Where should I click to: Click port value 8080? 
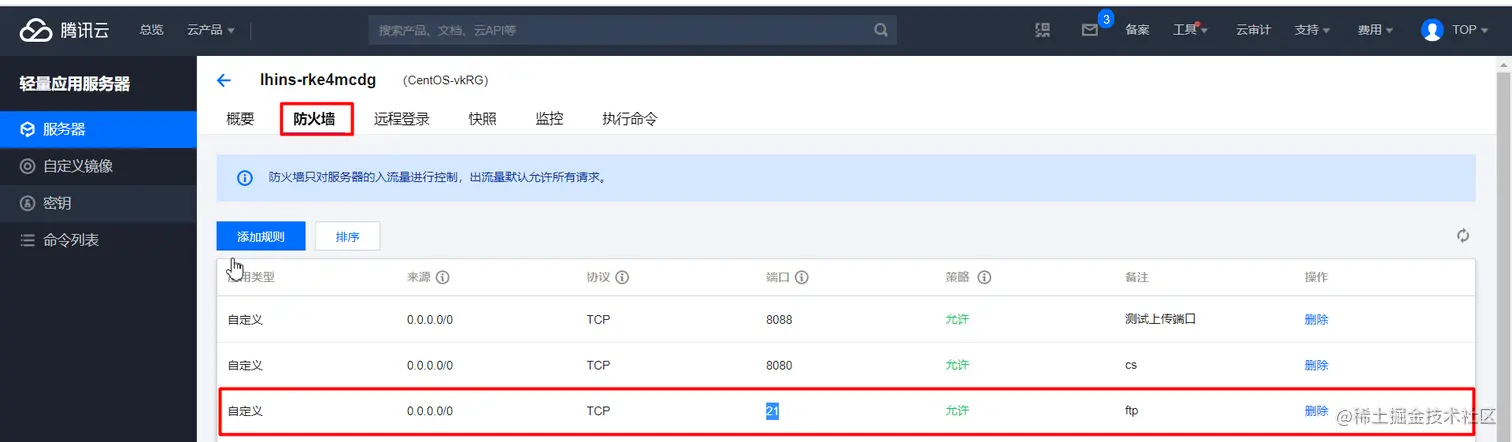click(x=779, y=365)
